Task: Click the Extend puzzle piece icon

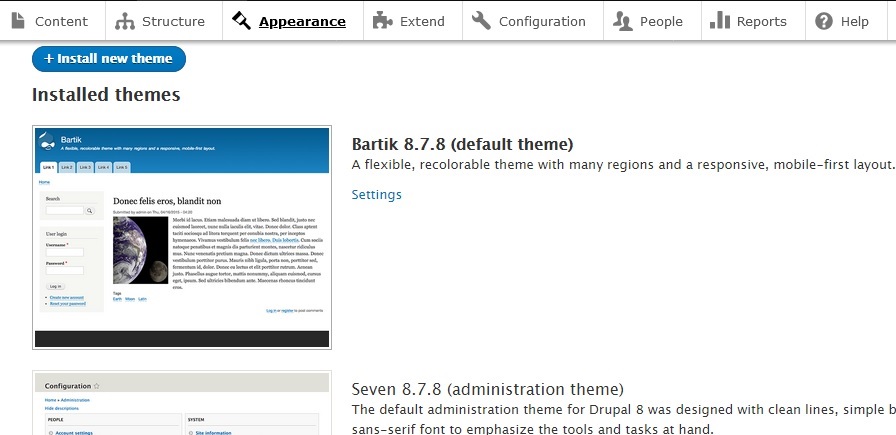Action: point(381,21)
